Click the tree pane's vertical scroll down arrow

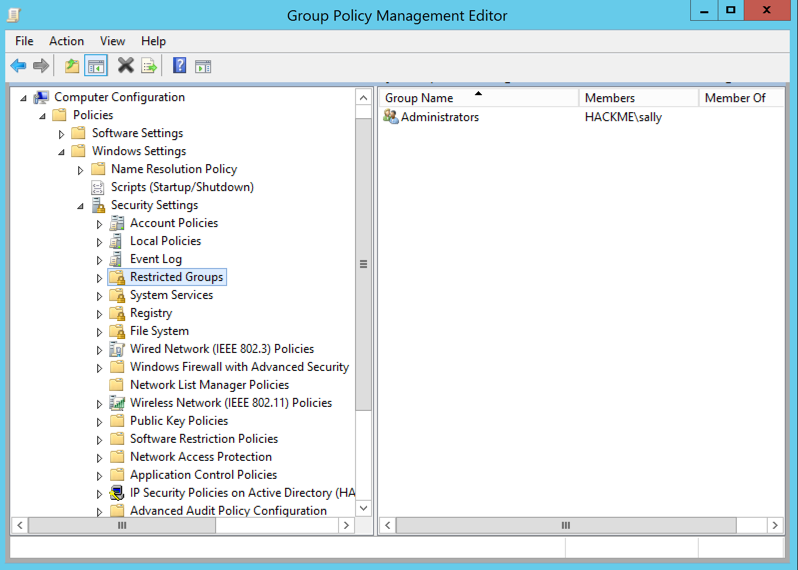(x=363, y=508)
